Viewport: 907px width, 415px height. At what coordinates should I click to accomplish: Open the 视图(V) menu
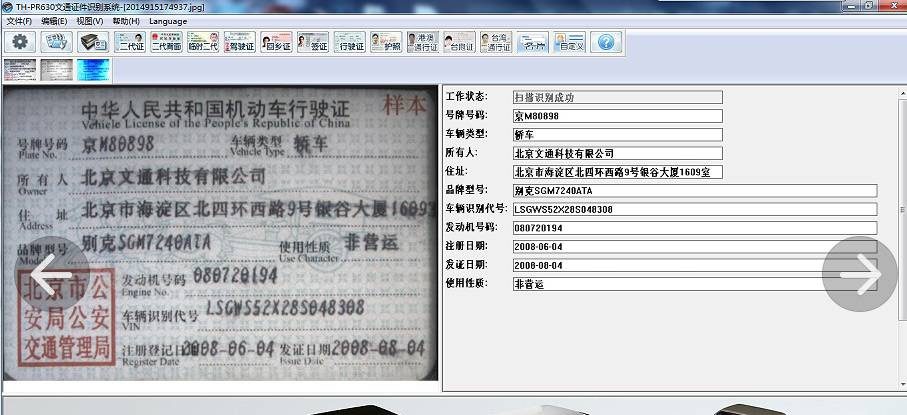(x=90, y=21)
